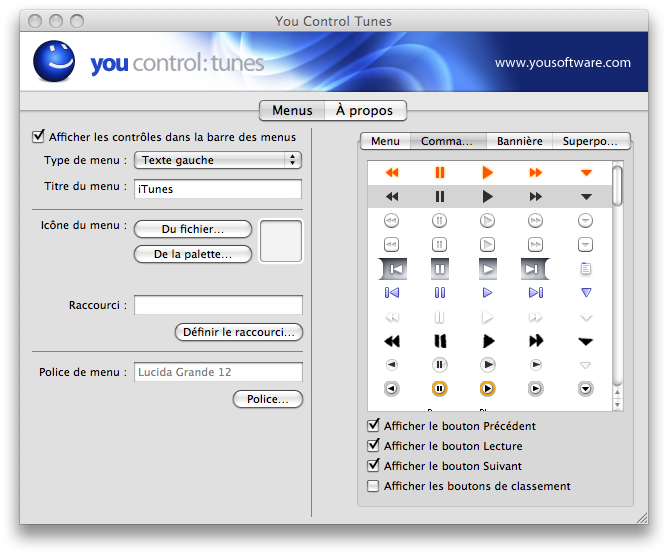Click the orange-ringed pause button icon

click(440, 389)
